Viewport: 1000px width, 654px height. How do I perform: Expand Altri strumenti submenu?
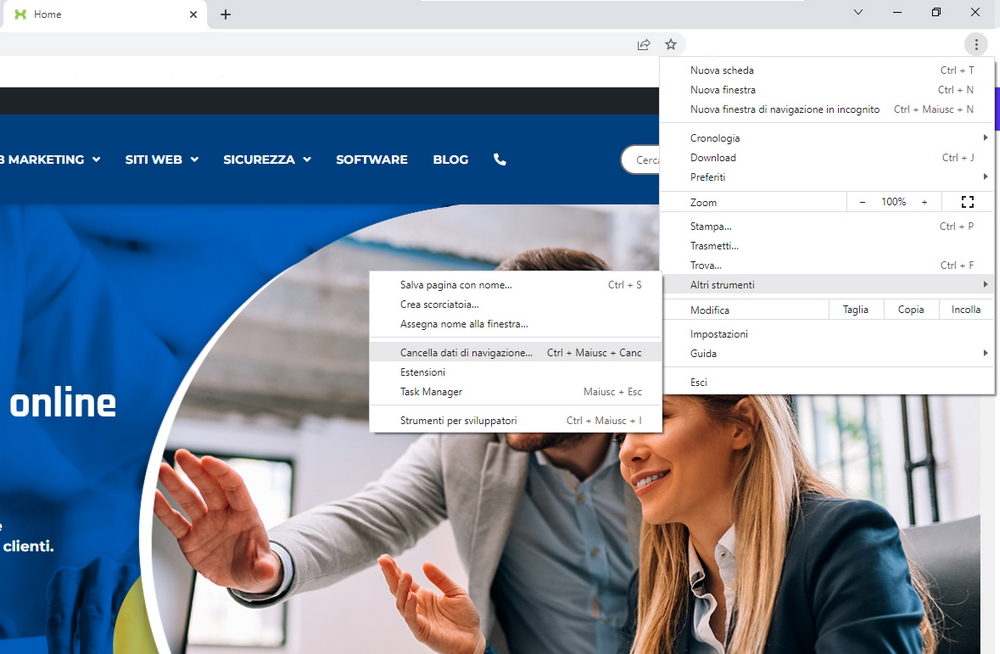click(827, 285)
